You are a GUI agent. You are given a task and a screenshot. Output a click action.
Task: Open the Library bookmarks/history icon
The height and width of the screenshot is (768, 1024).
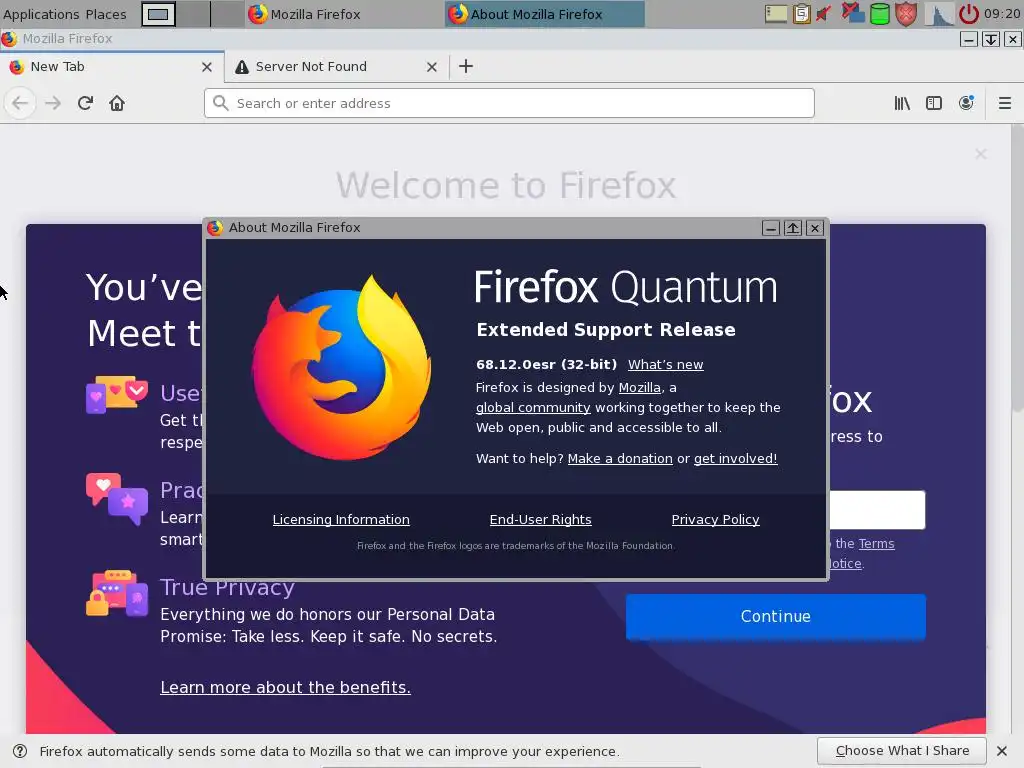tap(902, 103)
